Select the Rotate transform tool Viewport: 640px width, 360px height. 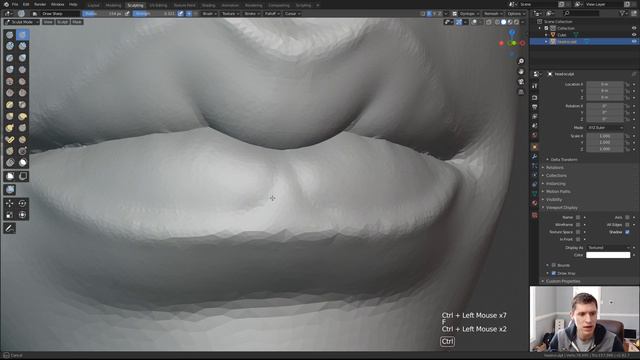point(22,203)
